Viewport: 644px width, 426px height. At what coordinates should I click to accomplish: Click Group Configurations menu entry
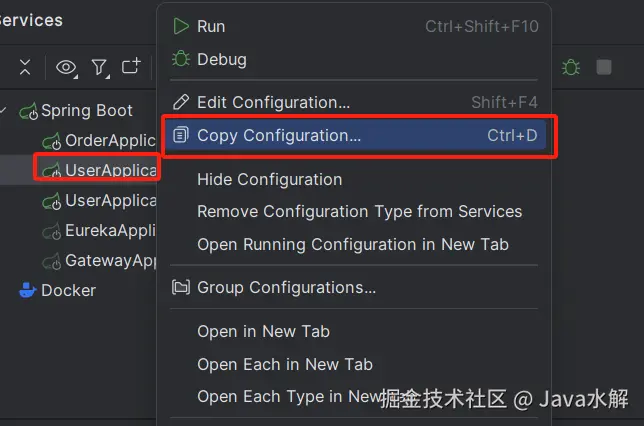286,287
